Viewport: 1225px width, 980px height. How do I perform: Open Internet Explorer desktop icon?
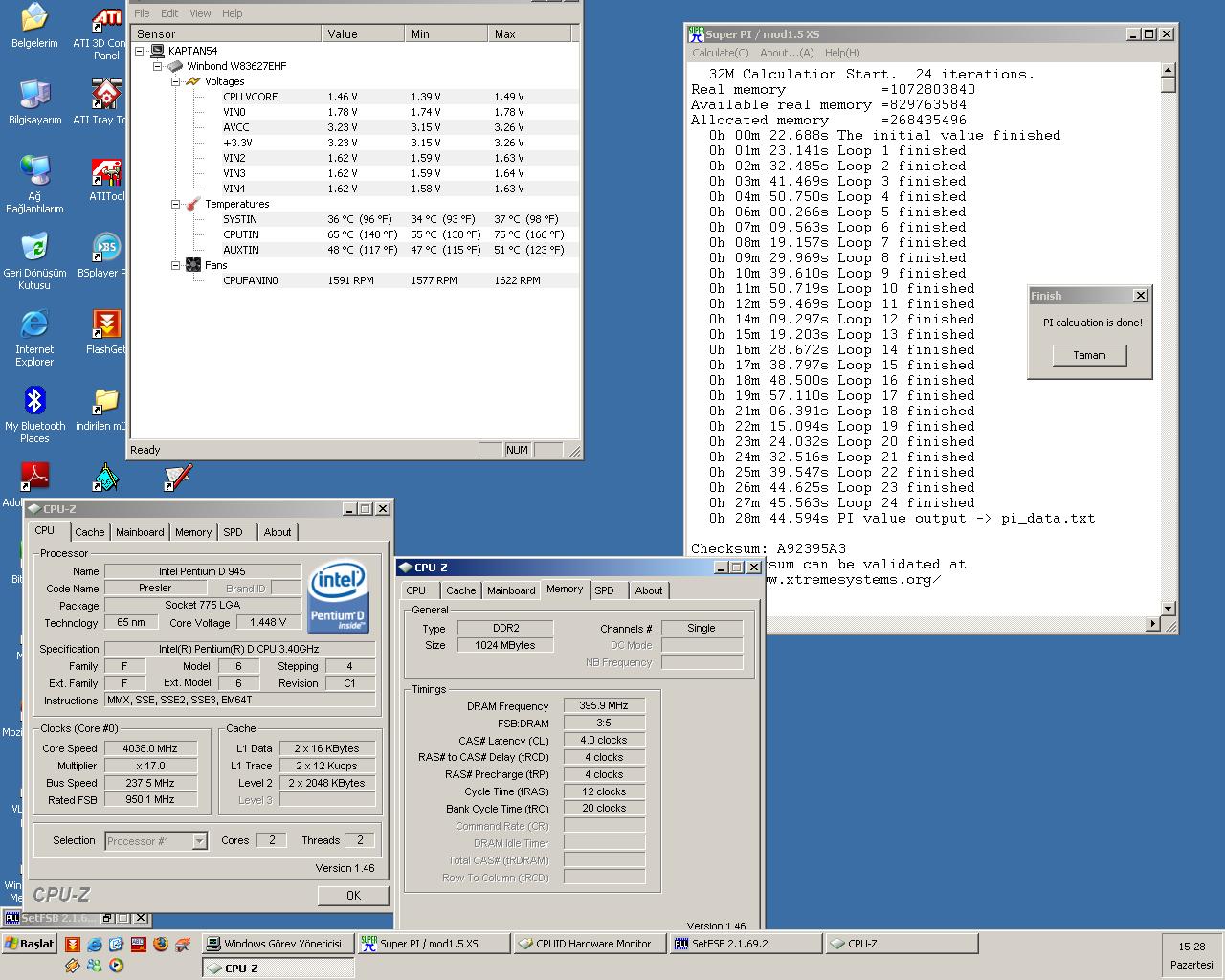tap(34, 323)
